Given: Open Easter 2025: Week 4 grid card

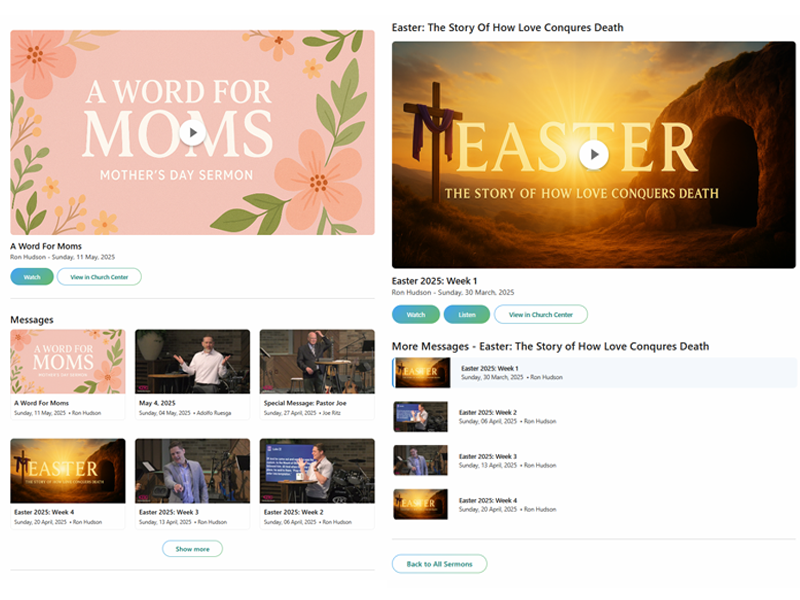Looking at the screenshot, I should point(68,484).
